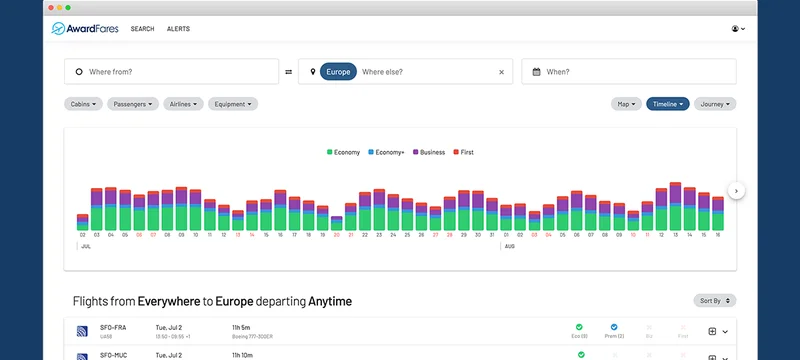Viewport: 800px width, 360px height.
Task: Advance timeline with right arrow button
Action: [736, 191]
